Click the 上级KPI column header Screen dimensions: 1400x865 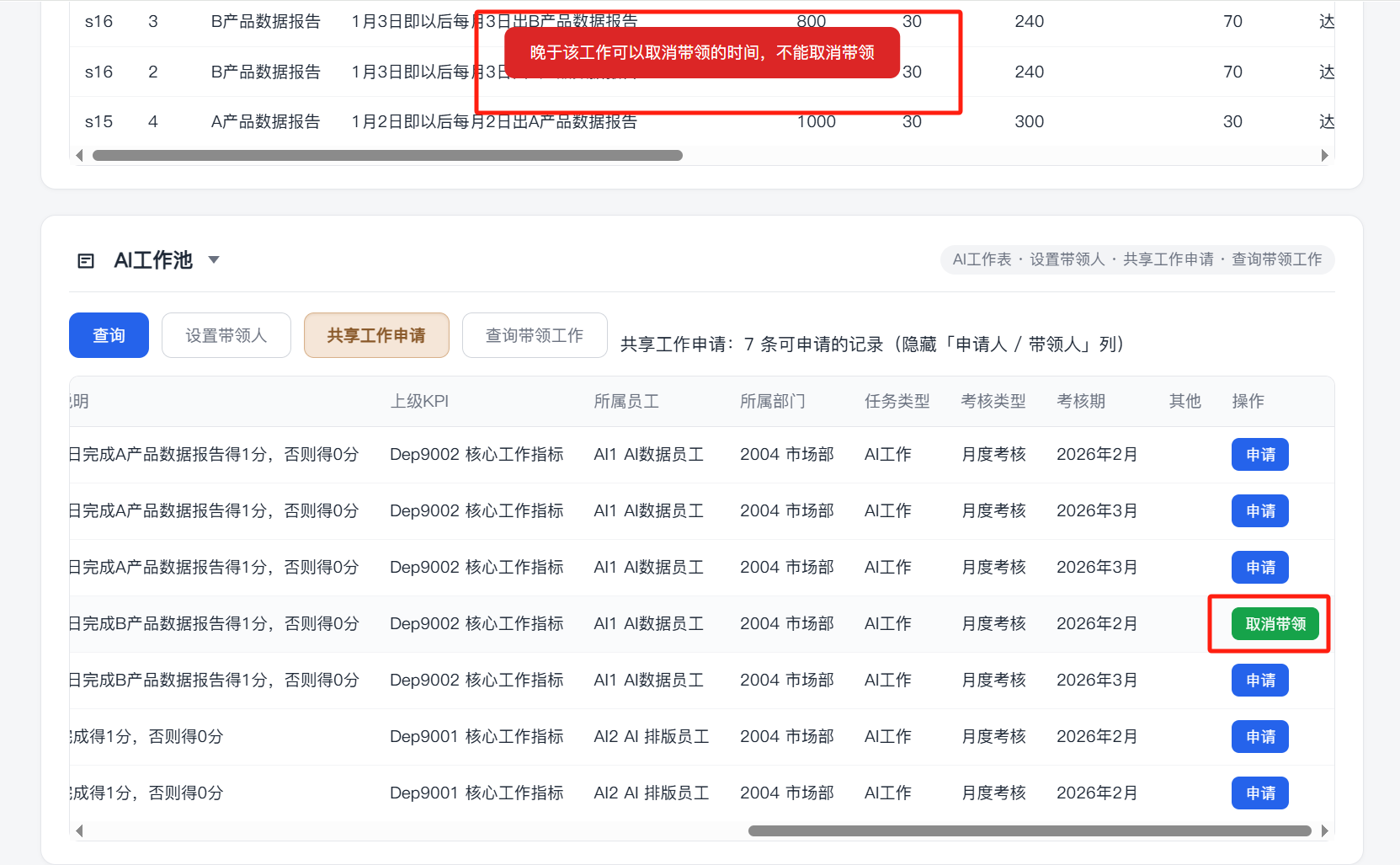tap(419, 401)
